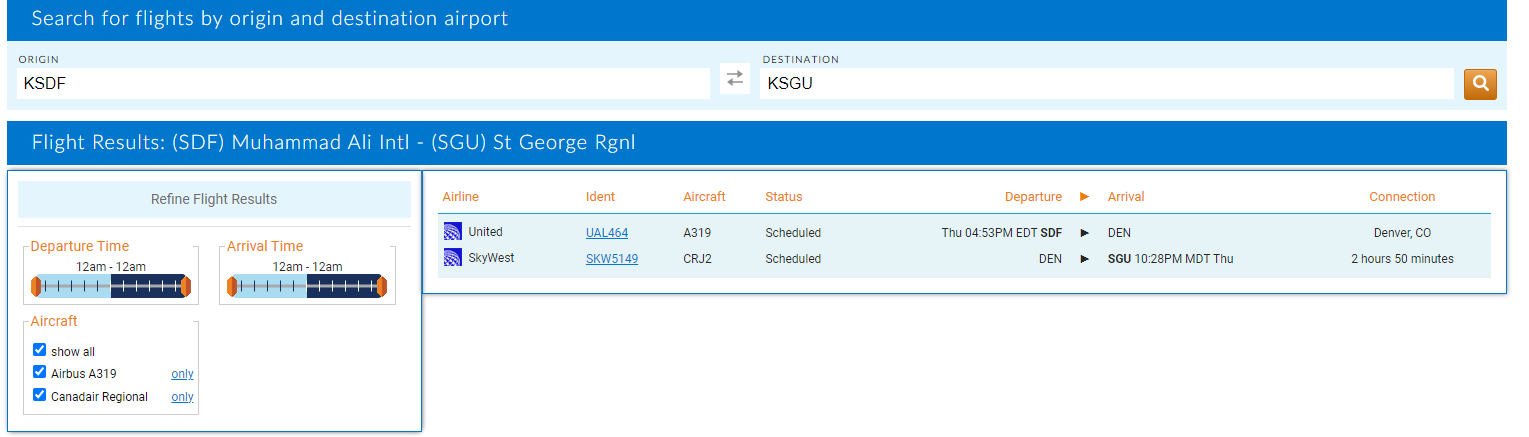The image size is (1529, 437).
Task: Click the orange arrow in table header
Action: tap(1085, 197)
